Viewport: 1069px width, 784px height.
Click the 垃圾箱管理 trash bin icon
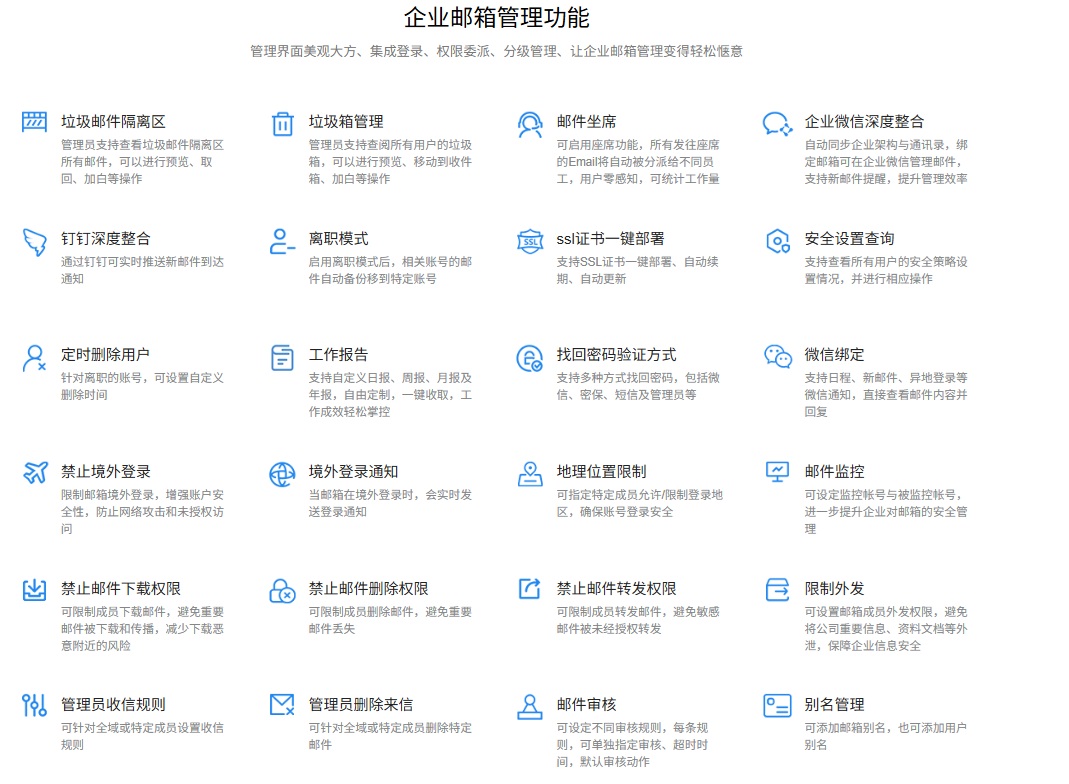282,124
